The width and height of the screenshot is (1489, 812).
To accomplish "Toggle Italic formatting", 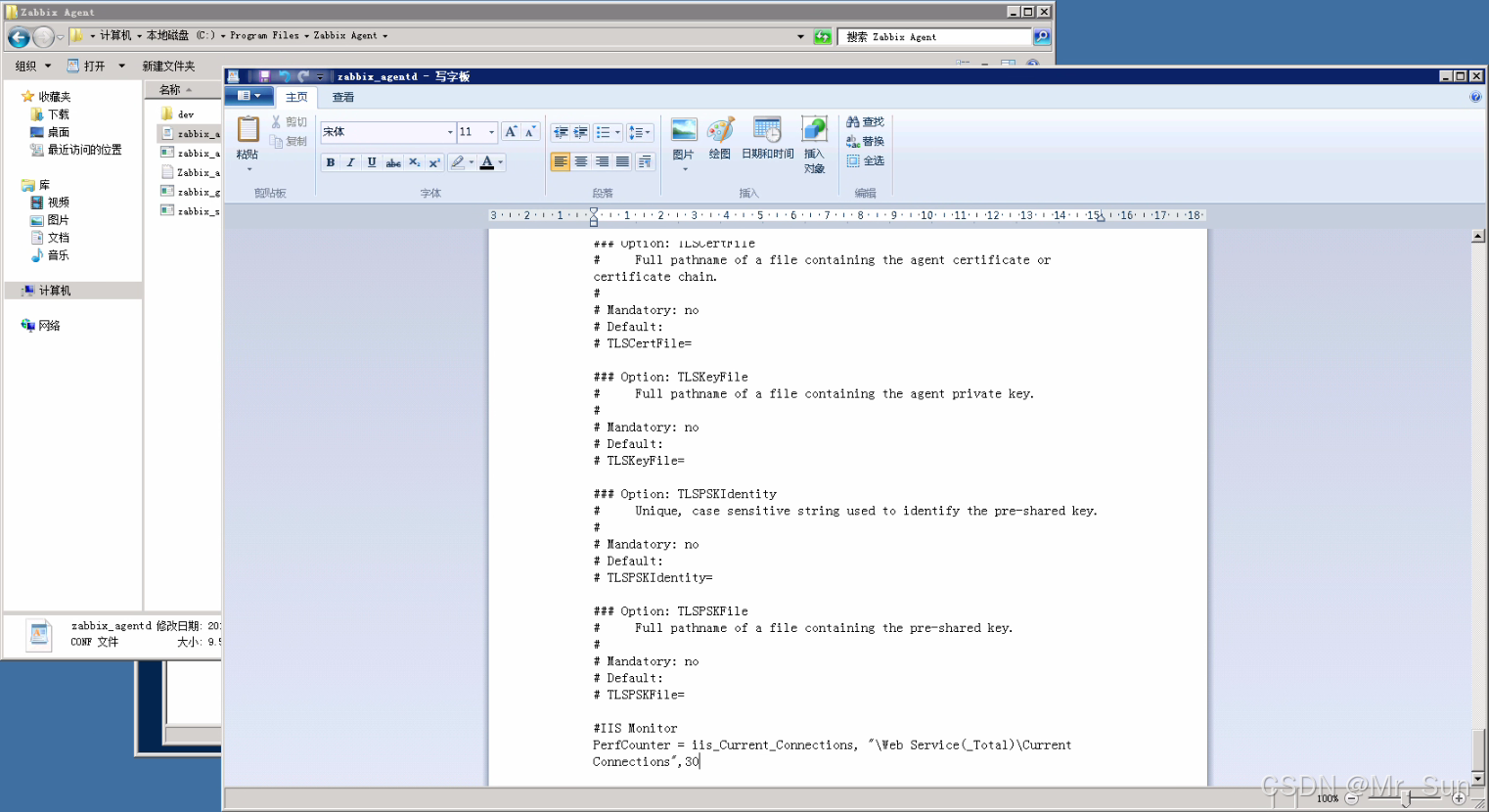I will 351,162.
